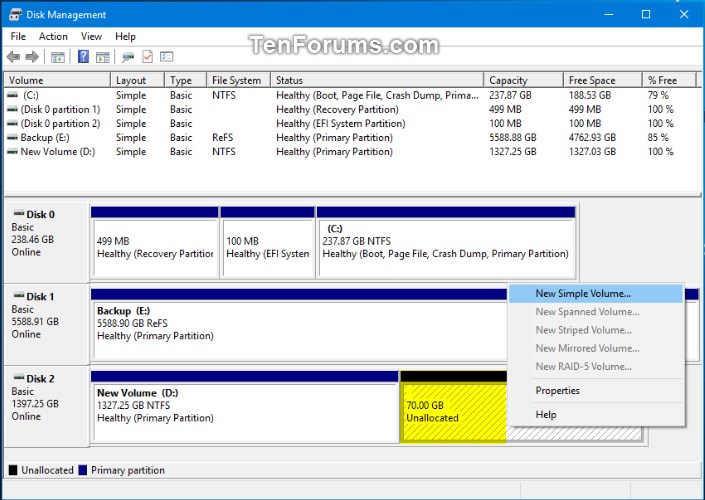Click the (Disk 0 partition 1) volume name
The image size is (705, 500).
[60, 109]
